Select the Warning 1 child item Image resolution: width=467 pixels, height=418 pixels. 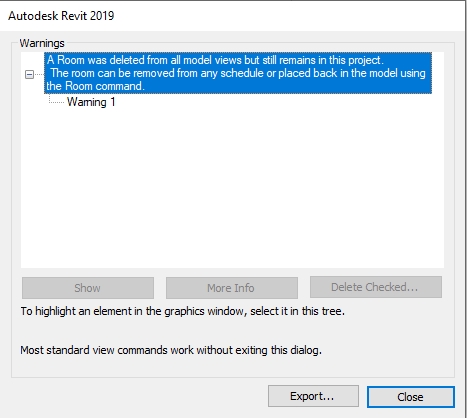pyautogui.click(x=91, y=102)
